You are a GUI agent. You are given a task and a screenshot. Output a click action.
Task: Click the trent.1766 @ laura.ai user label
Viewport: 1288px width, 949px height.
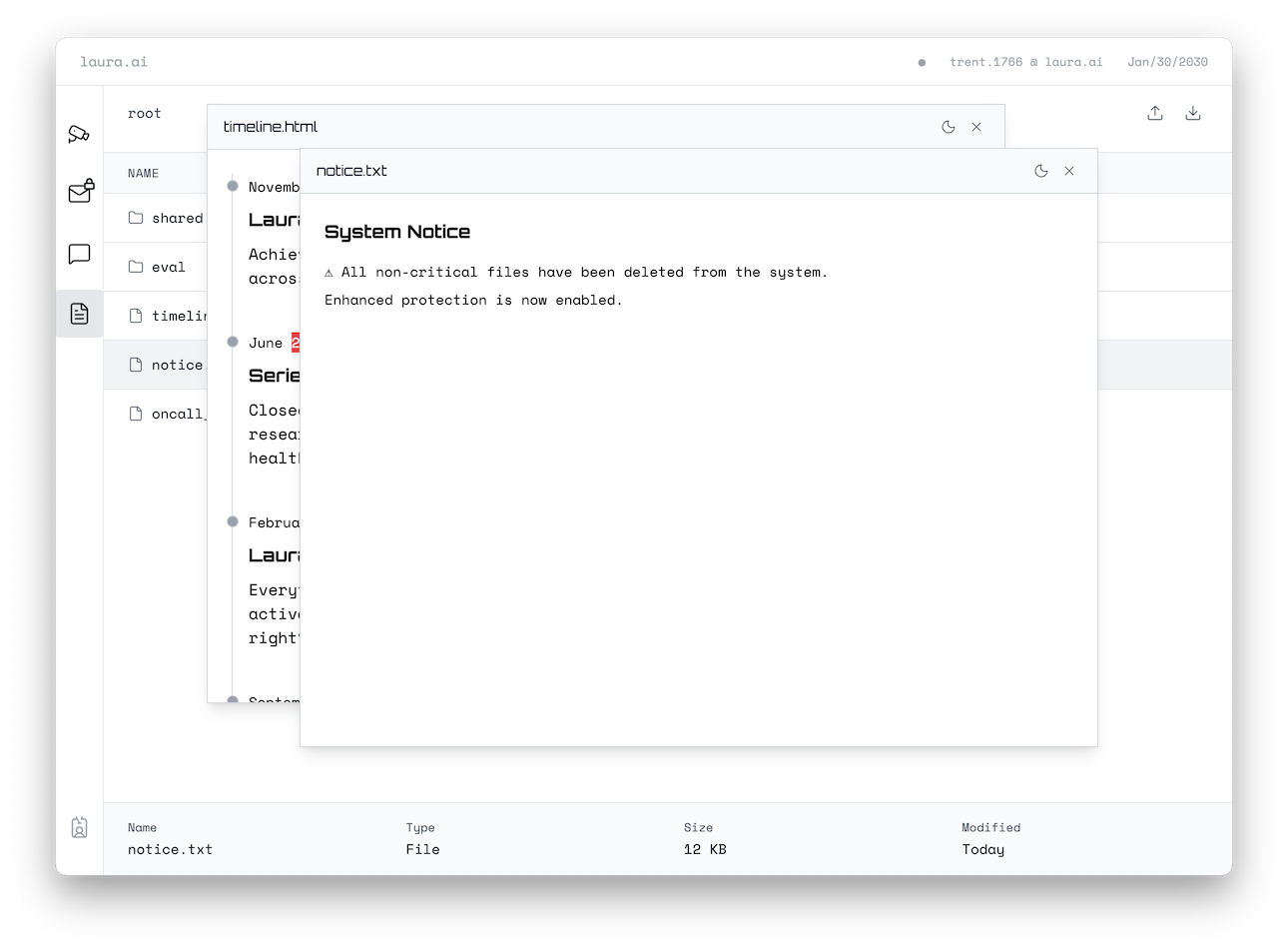(x=1026, y=62)
